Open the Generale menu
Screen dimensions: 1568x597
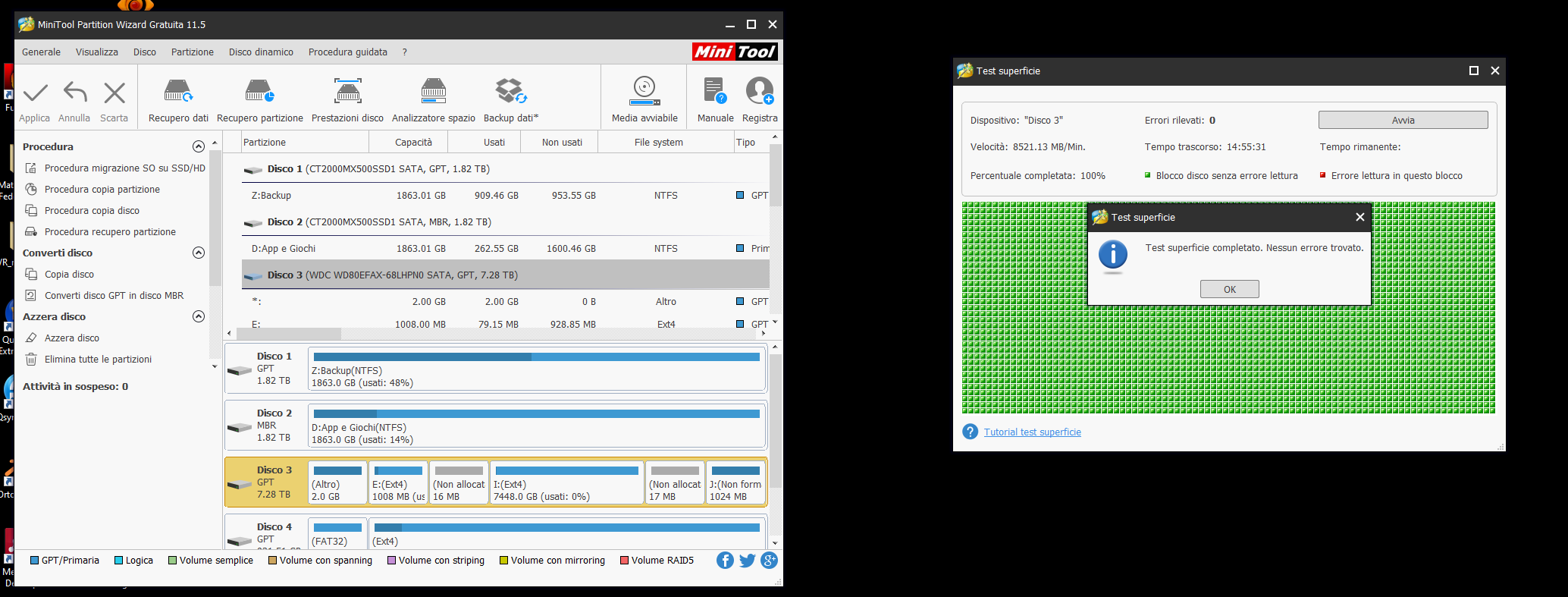[41, 52]
